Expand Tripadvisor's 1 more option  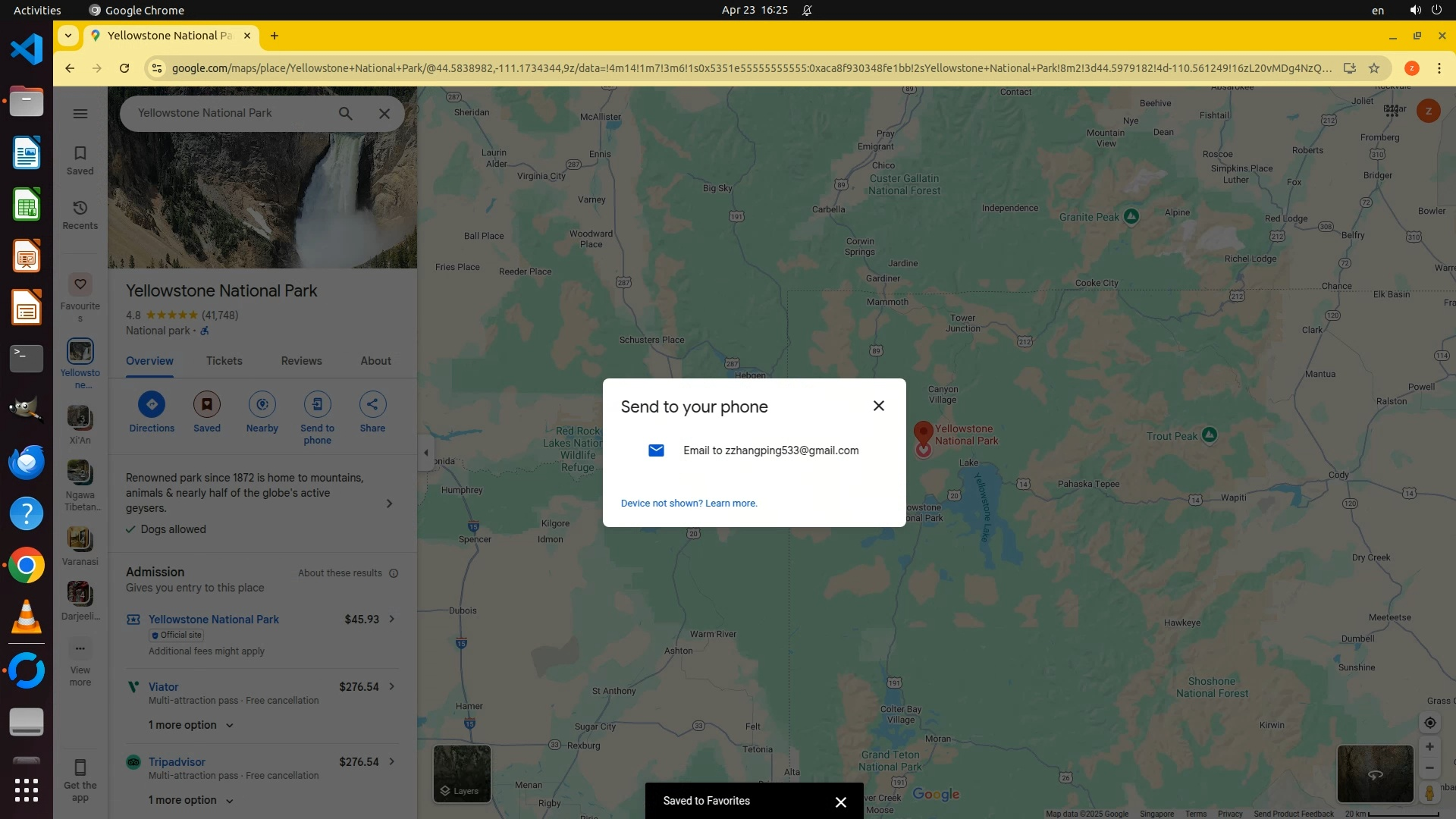pos(190,800)
